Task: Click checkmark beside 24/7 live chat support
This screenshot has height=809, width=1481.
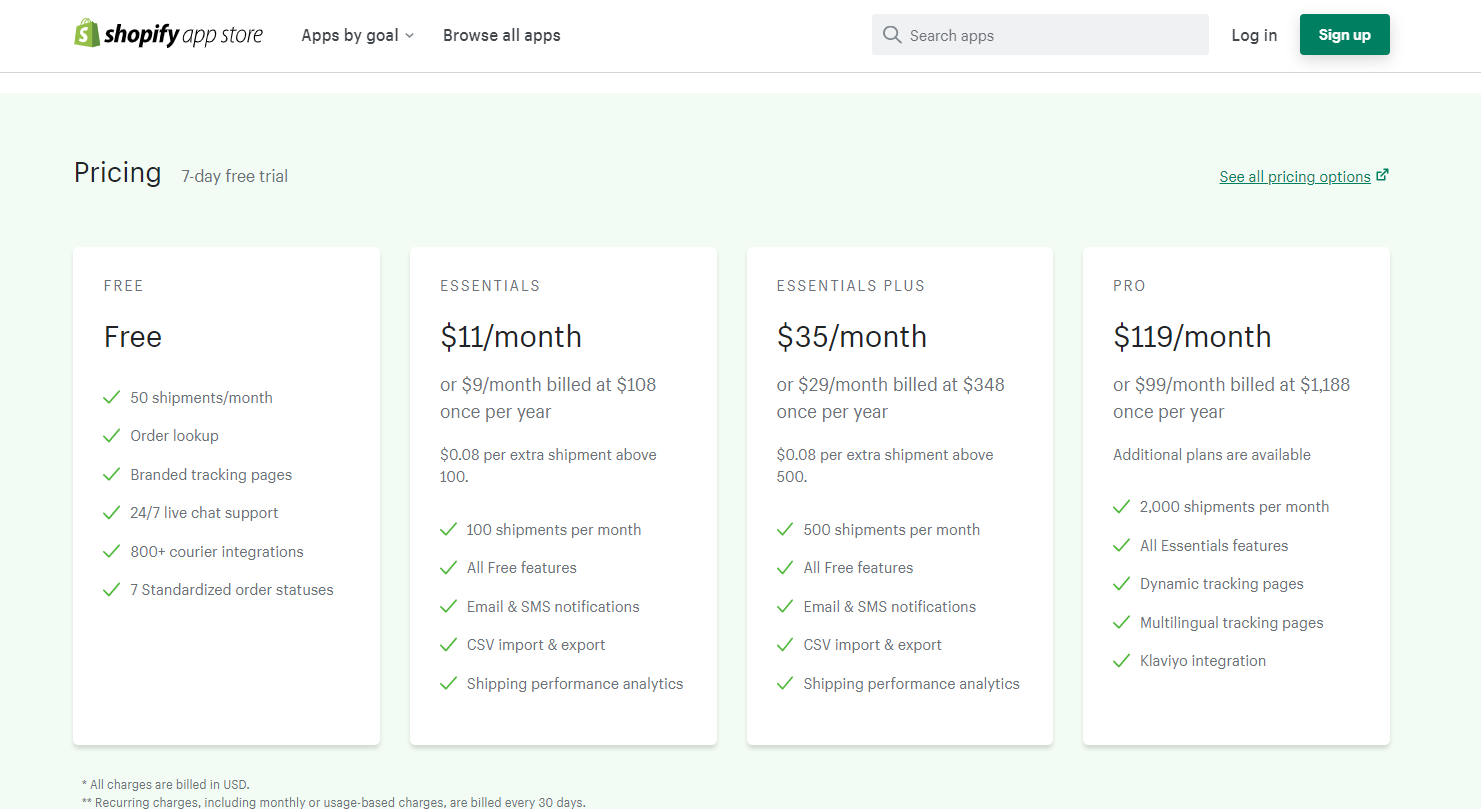Action: 112,513
